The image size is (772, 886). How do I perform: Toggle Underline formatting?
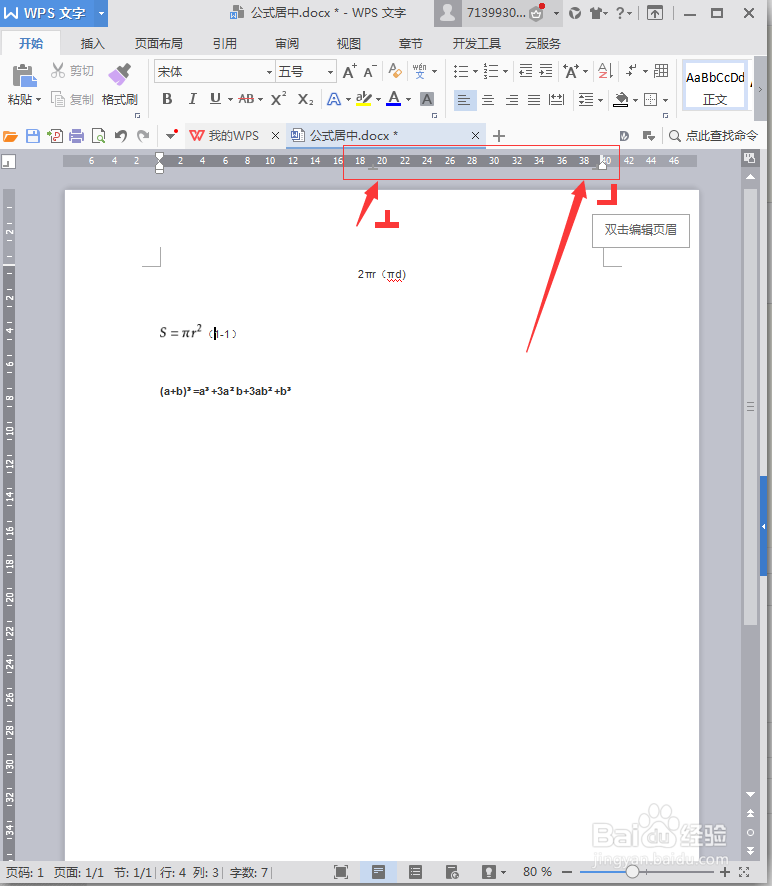pos(215,99)
